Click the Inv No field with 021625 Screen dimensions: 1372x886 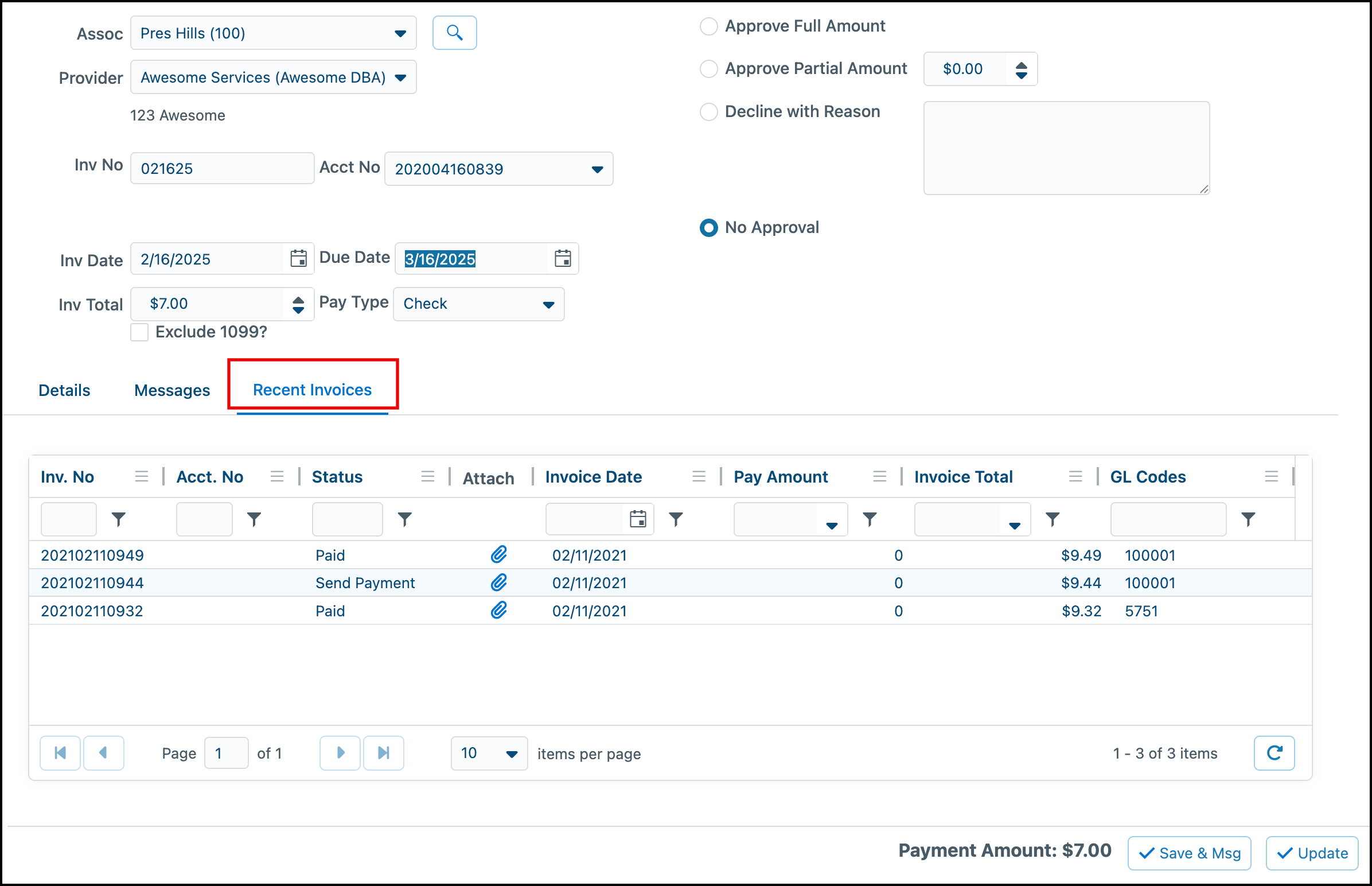[222, 168]
